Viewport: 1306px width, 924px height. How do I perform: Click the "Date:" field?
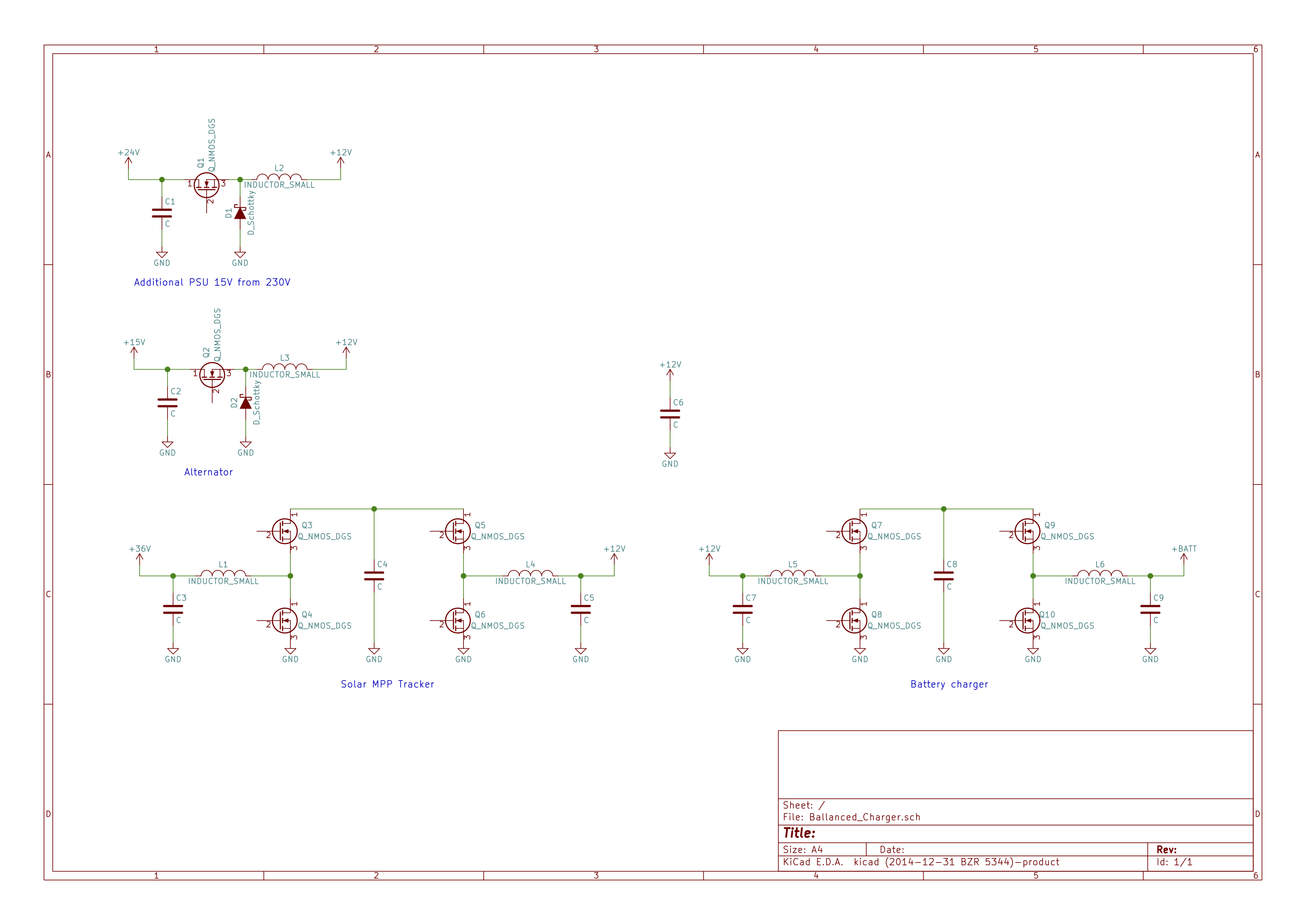pos(892,850)
